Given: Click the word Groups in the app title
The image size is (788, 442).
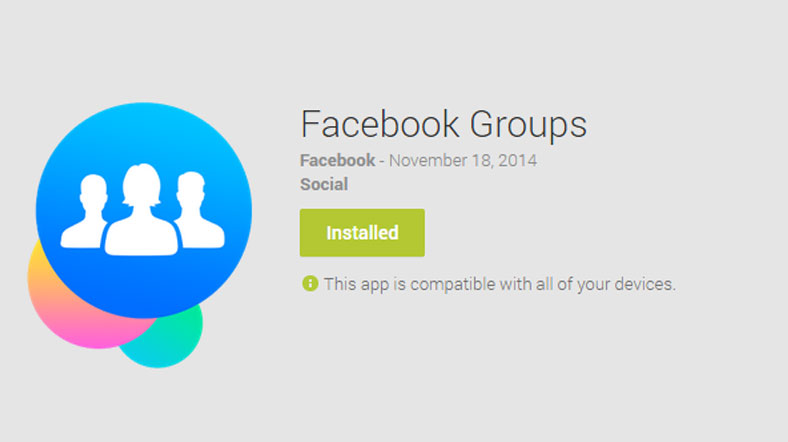Looking at the screenshot, I should point(528,125).
